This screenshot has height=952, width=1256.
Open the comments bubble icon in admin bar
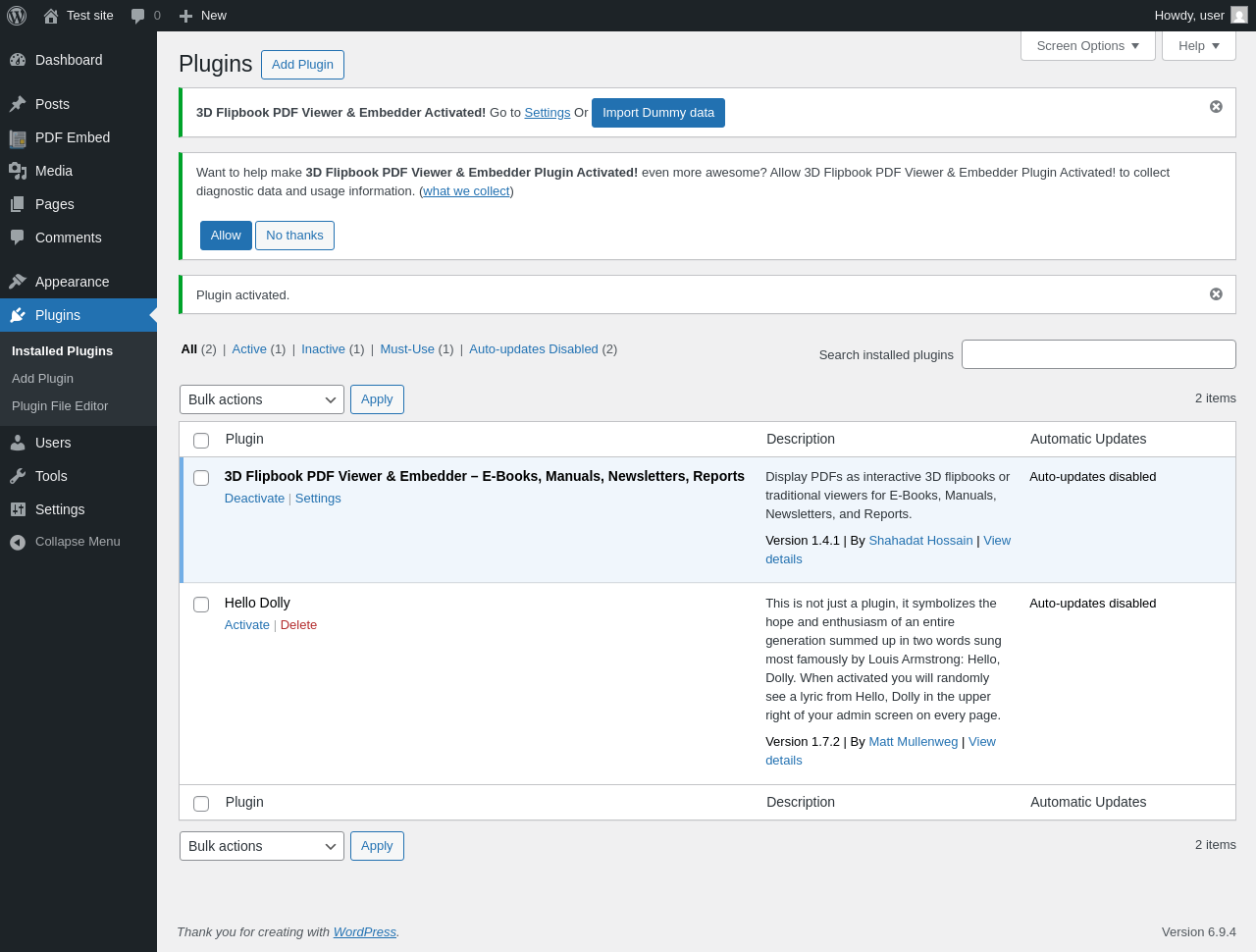tap(138, 16)
